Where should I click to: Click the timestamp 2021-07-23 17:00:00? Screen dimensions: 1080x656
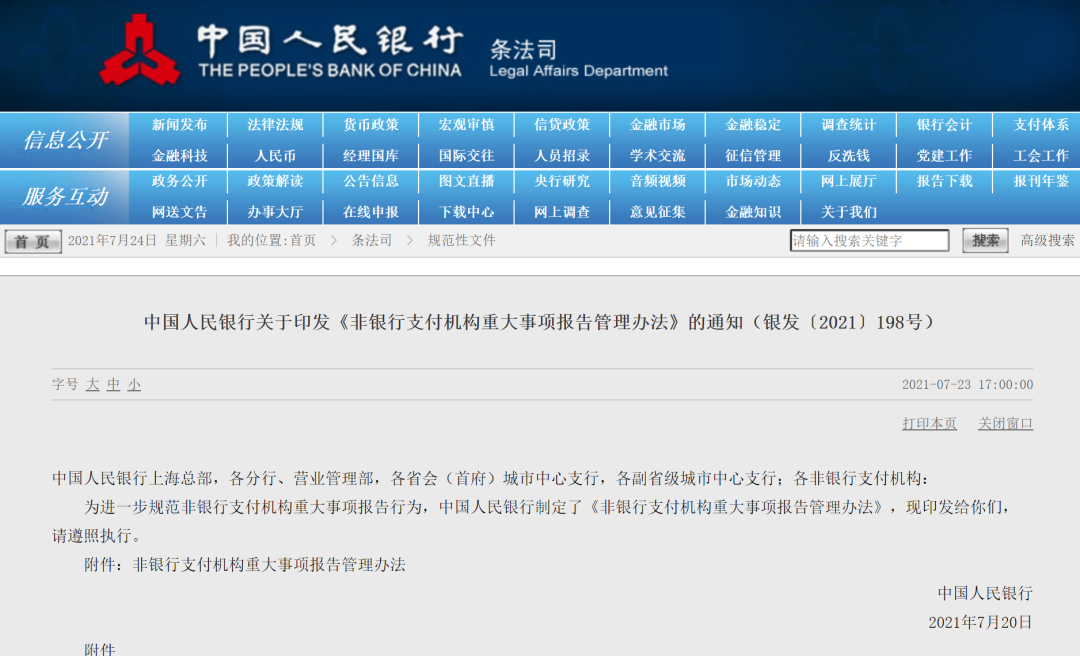[x=967, y=385]
